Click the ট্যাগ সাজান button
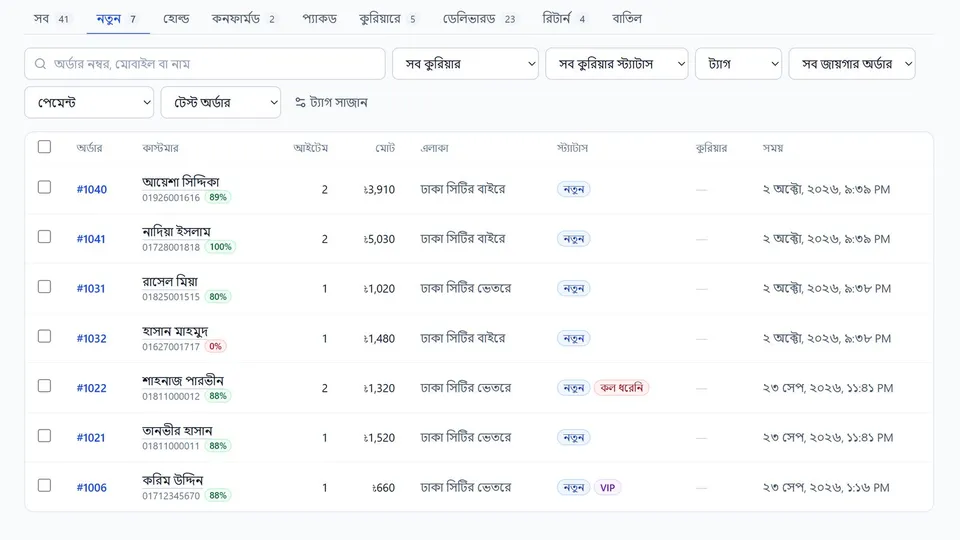The height and width of the screenshot is (540, 960). [331, 102]
